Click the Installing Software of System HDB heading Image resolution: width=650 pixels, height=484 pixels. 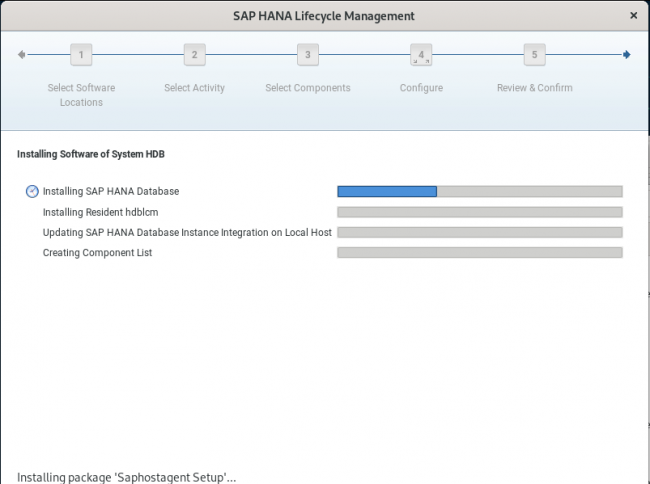click(91, 154)
